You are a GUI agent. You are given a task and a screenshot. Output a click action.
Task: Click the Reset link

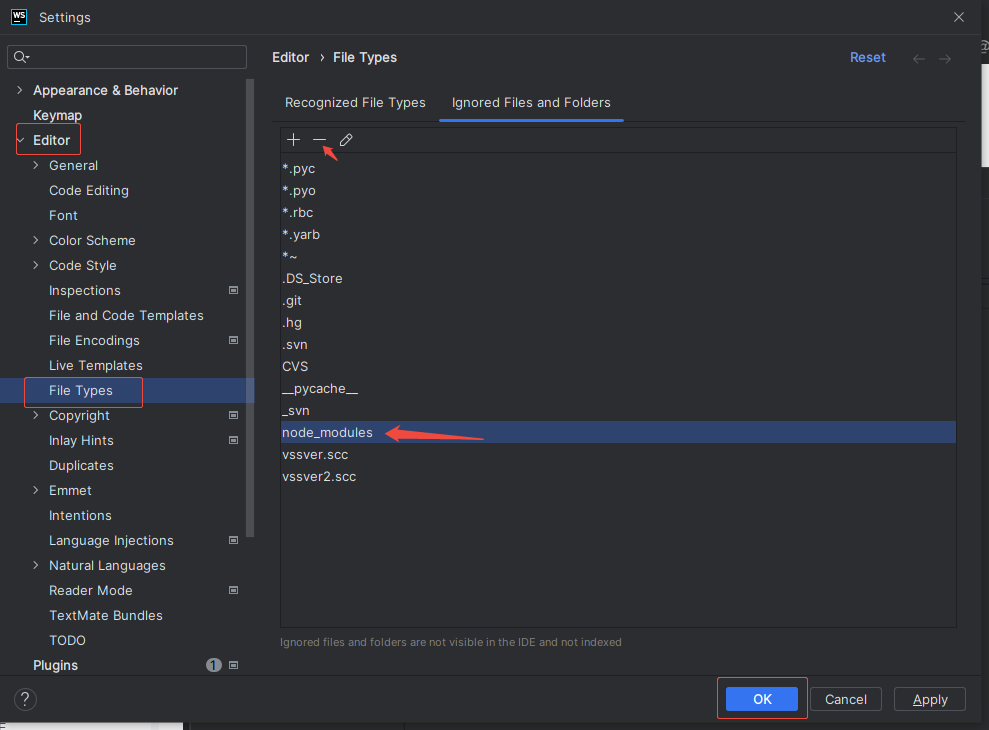pyautogui.click(x=867, y=57)
